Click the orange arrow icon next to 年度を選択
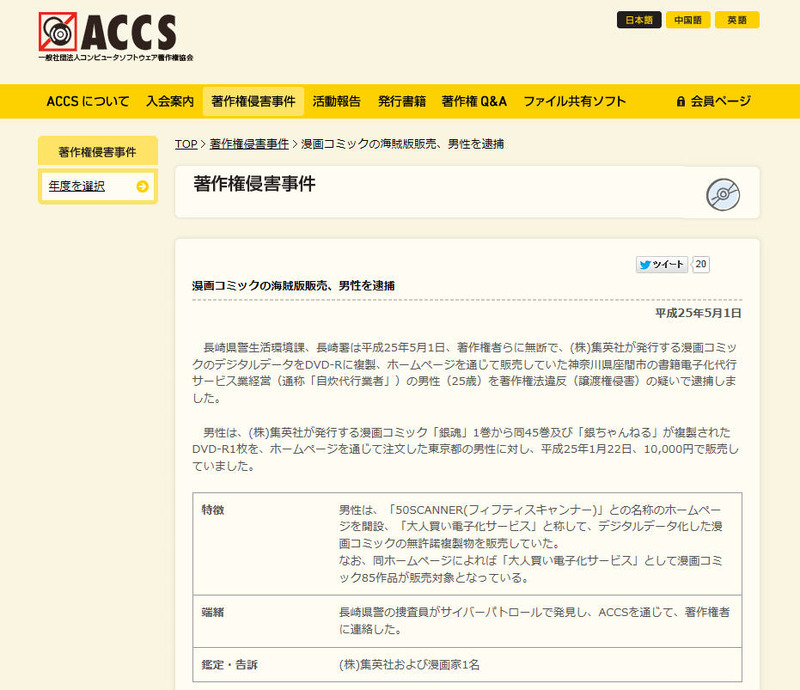 (x=142, y=186)
